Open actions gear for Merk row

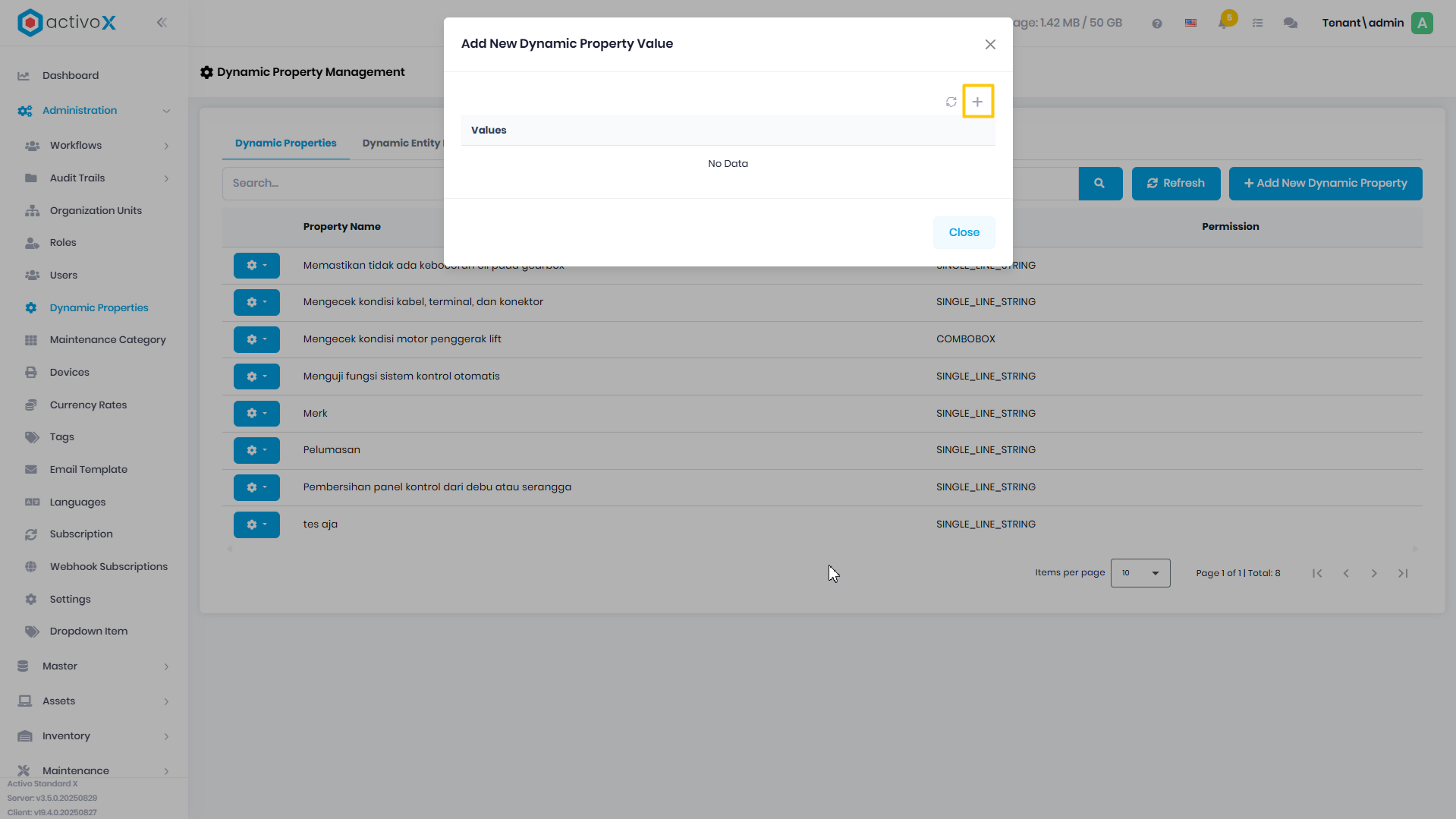point(256,414)
